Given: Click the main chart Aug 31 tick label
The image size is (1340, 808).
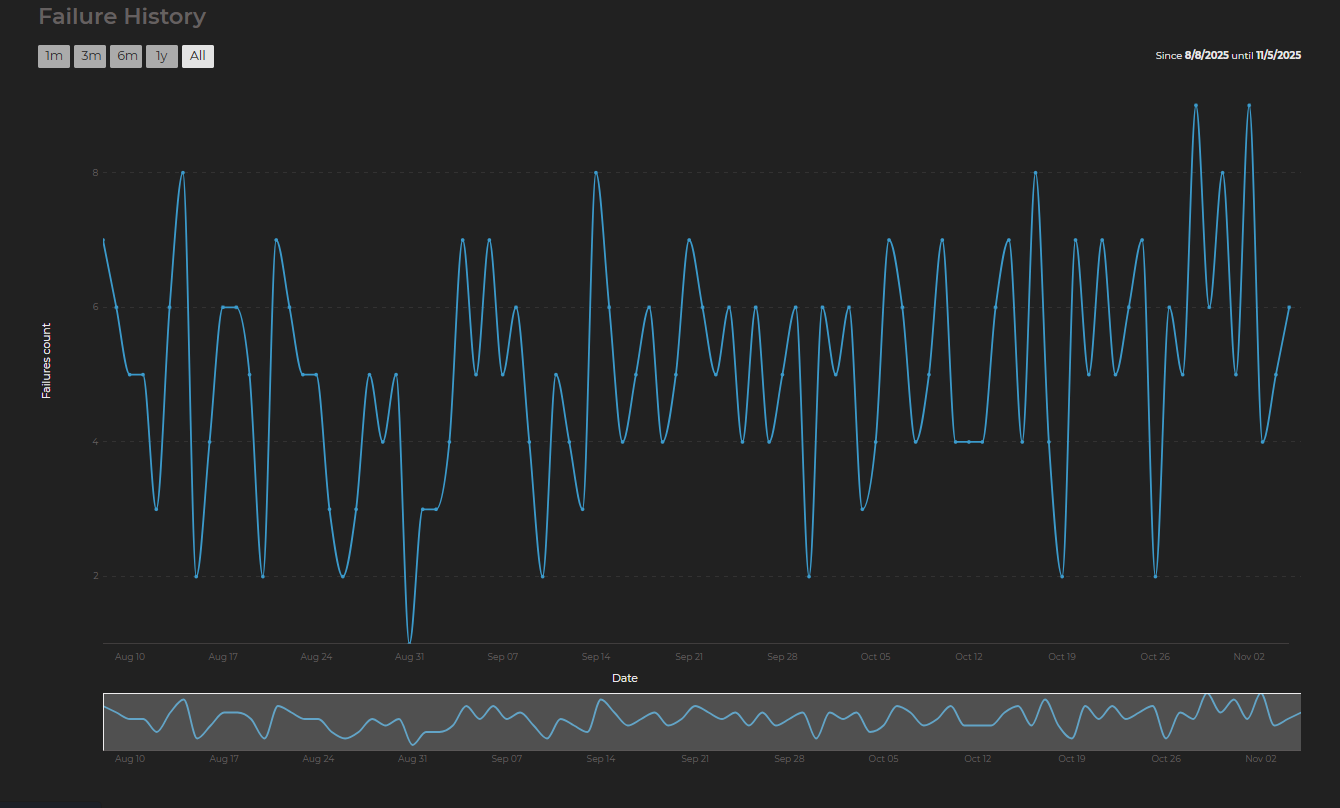Looking at the screenshot, I should (409, 657).
